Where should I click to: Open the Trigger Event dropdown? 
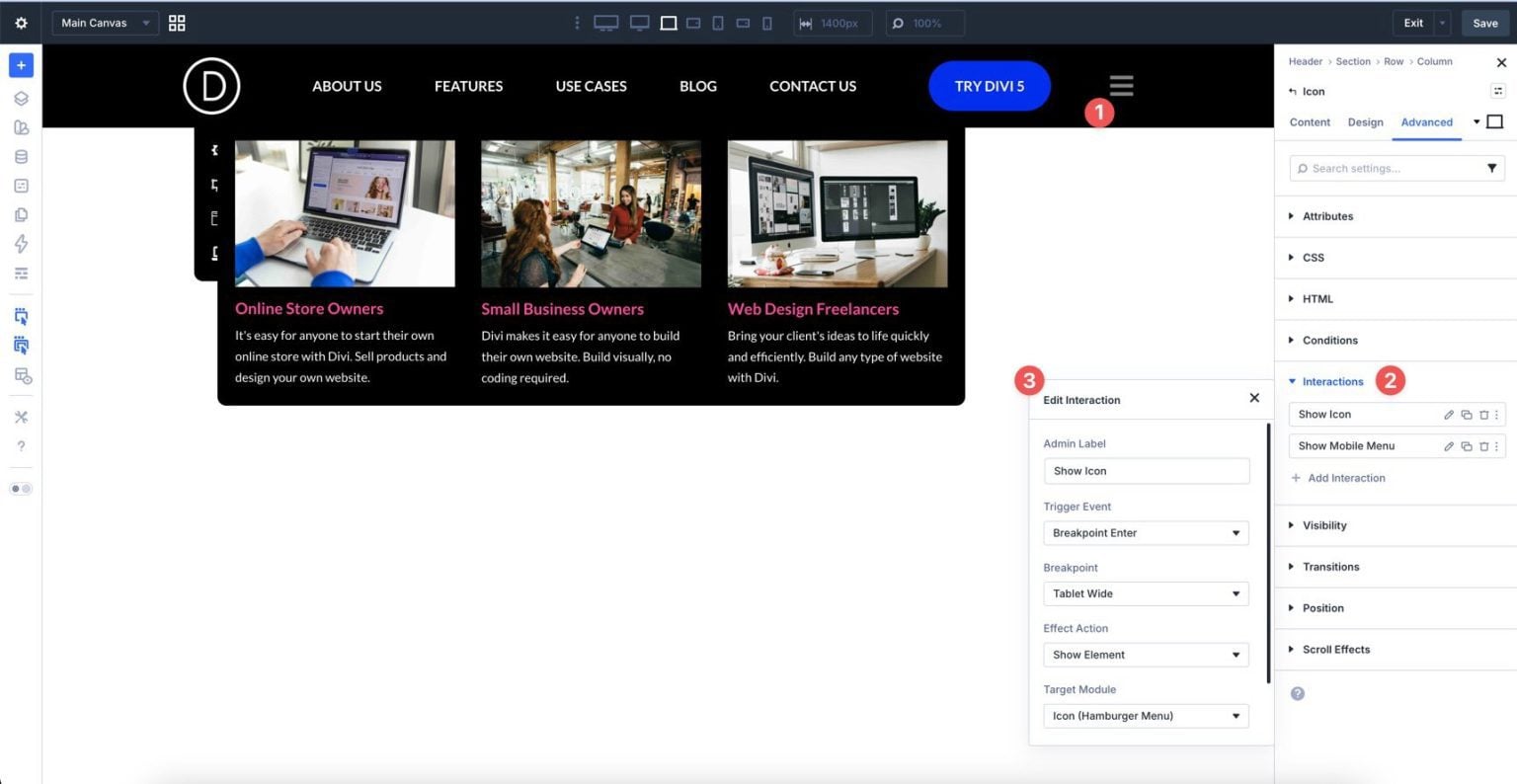(x=1146, y=533)
